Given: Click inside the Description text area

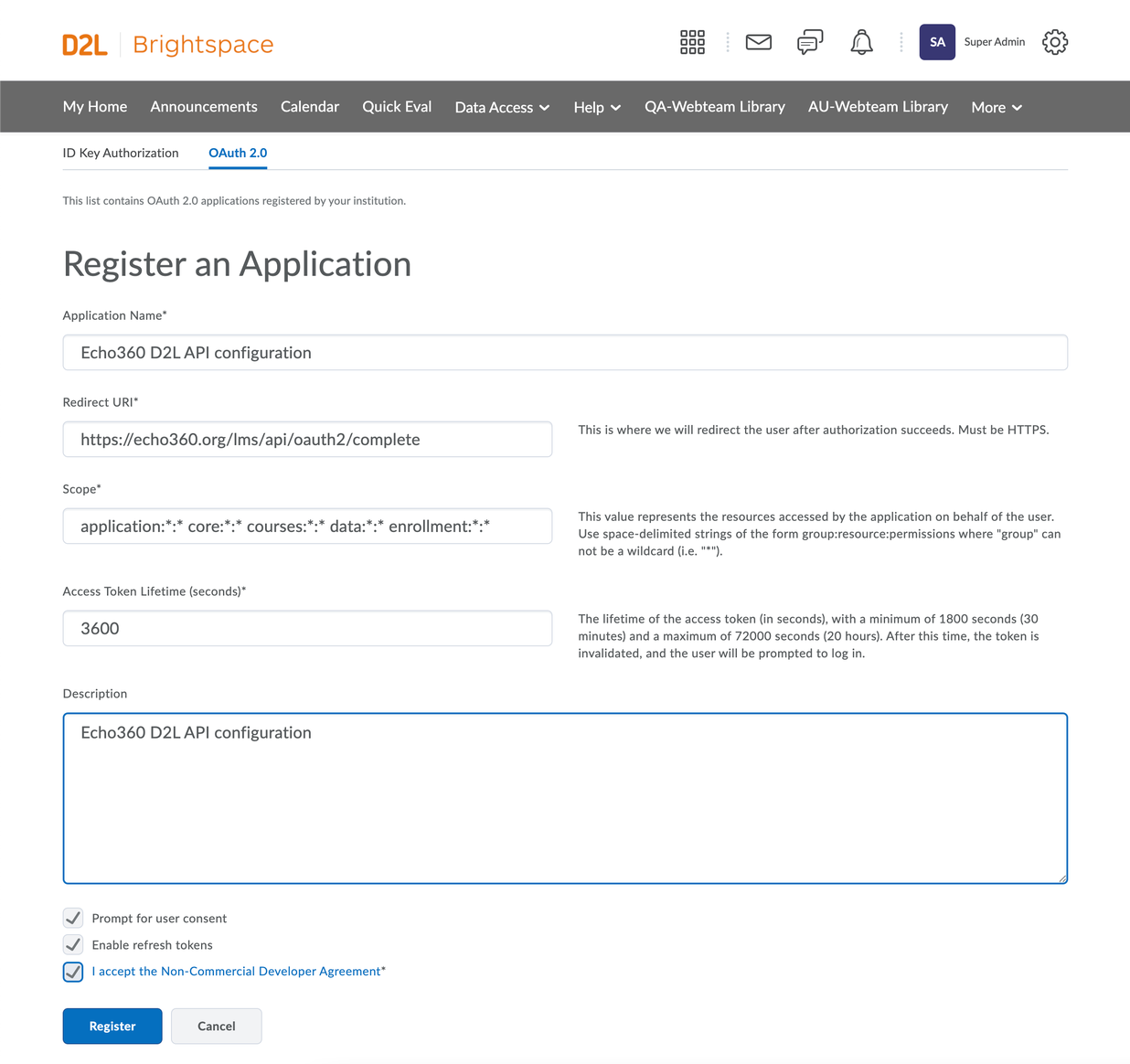Looking at the screenshot, I should click(x=565, y=798).
